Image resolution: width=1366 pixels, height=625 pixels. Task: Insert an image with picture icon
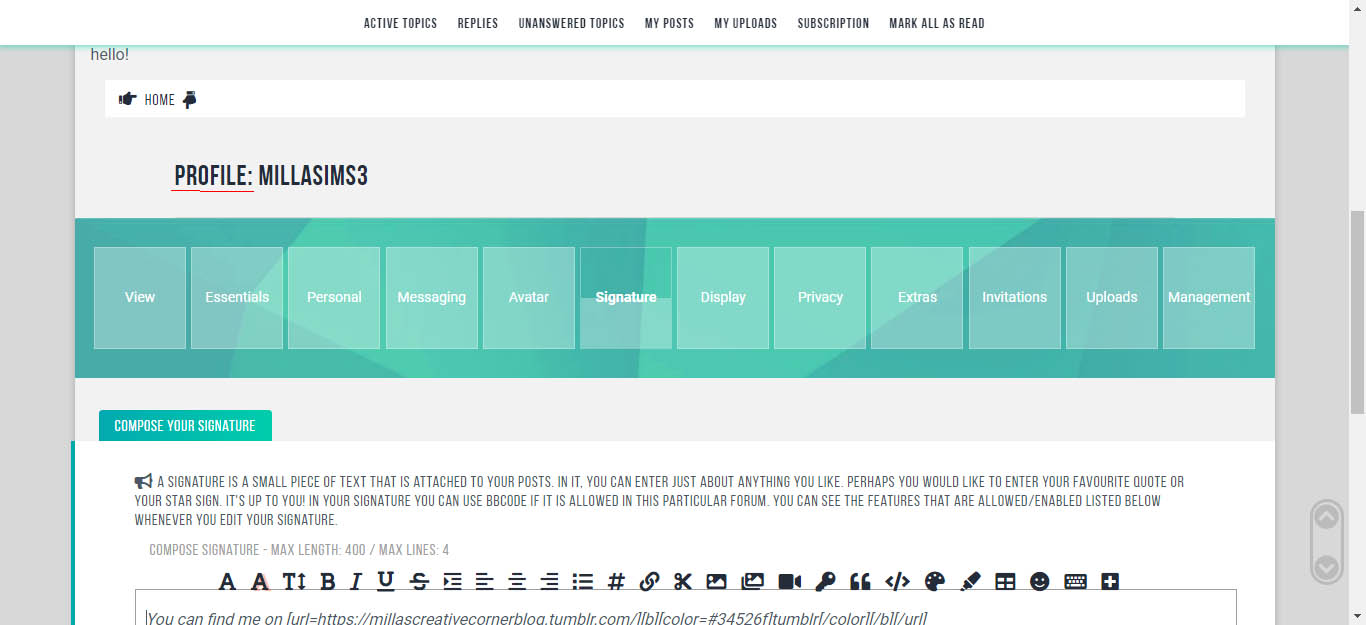(x=716, y=581)
